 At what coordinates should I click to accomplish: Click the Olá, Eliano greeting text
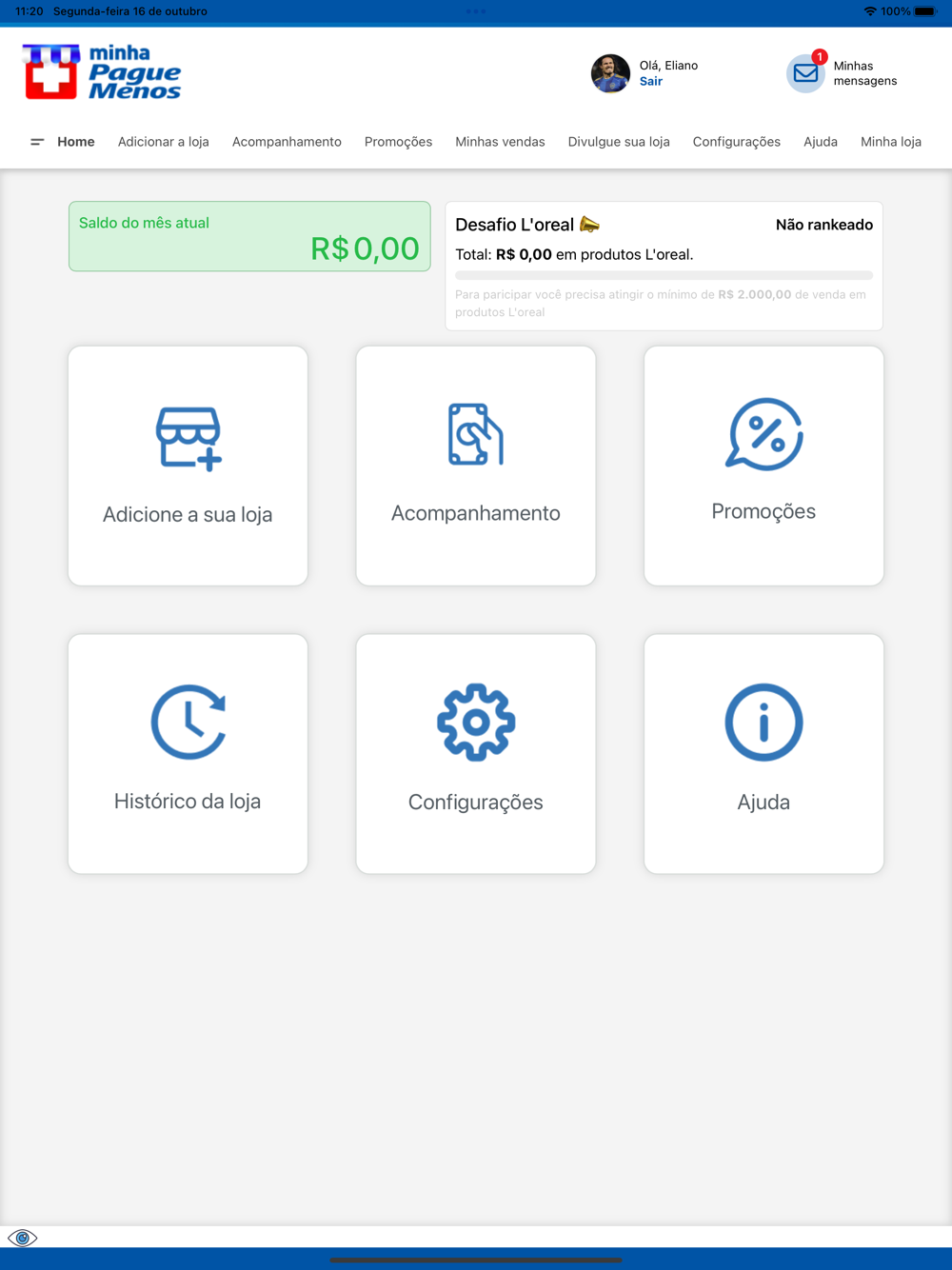click(668, 66)
